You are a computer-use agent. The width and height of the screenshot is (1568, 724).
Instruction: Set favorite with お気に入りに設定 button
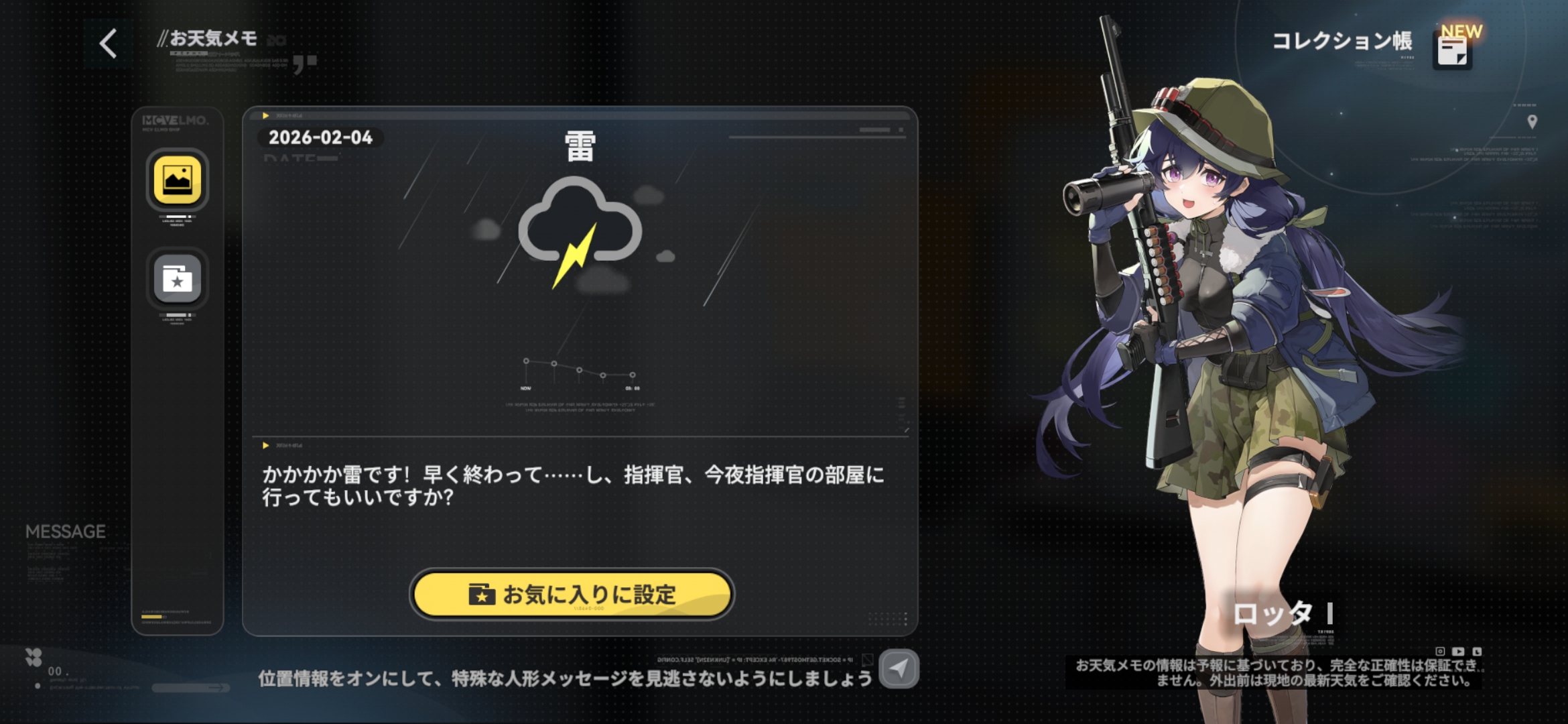[572, 594]
